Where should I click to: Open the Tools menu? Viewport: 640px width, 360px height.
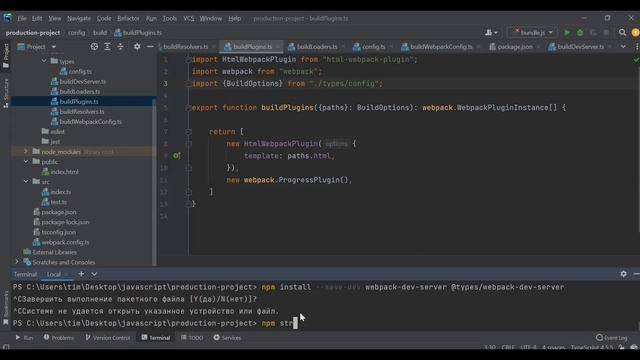pyautogui.click(x=169, y=18)
